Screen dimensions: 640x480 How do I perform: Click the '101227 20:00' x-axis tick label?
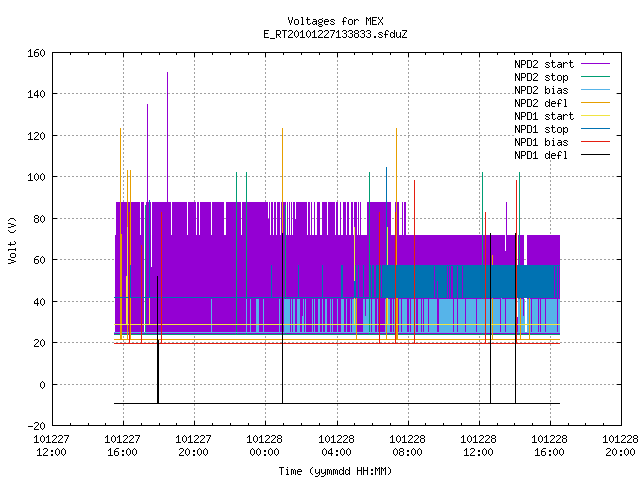[x=193, y=446]
